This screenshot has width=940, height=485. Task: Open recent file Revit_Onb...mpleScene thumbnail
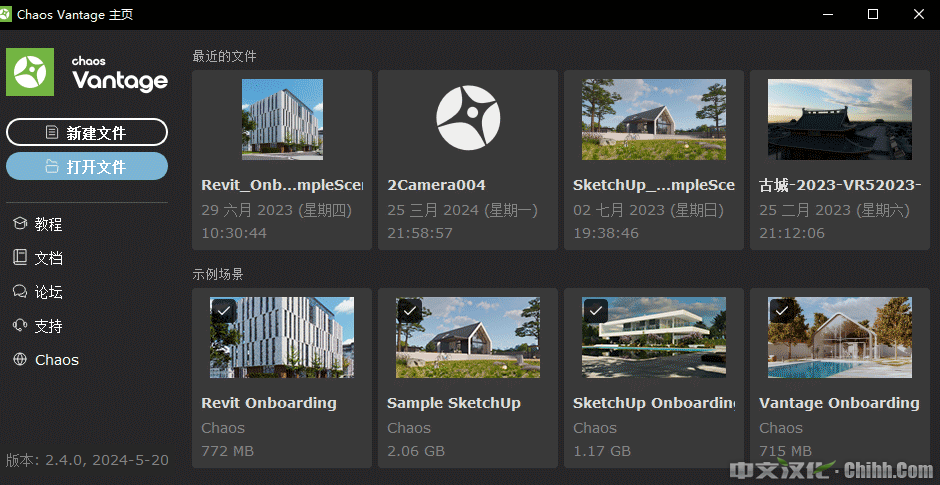pyautogui.click(x=282, y=119)
